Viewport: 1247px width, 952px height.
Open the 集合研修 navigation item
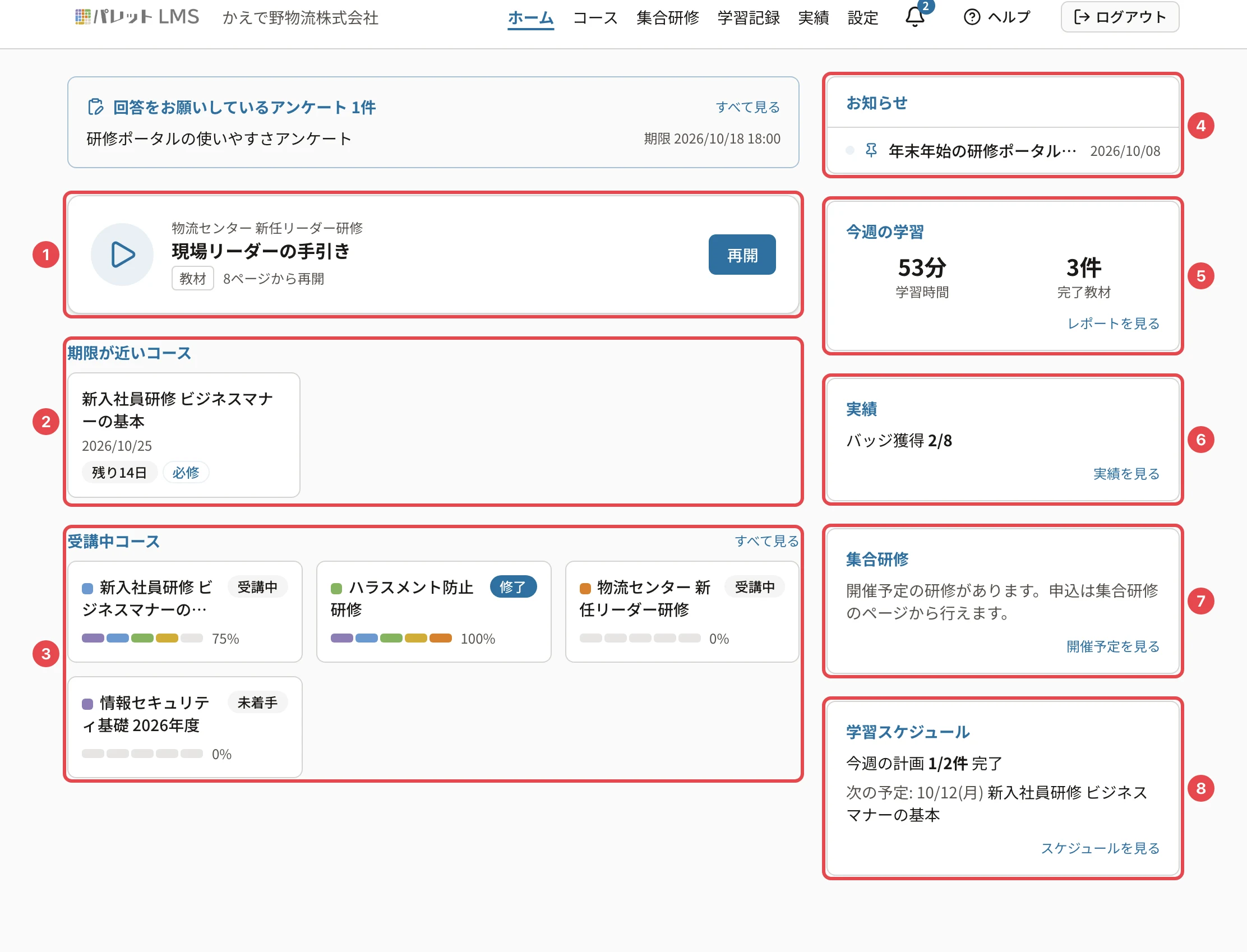click(667, 17)
